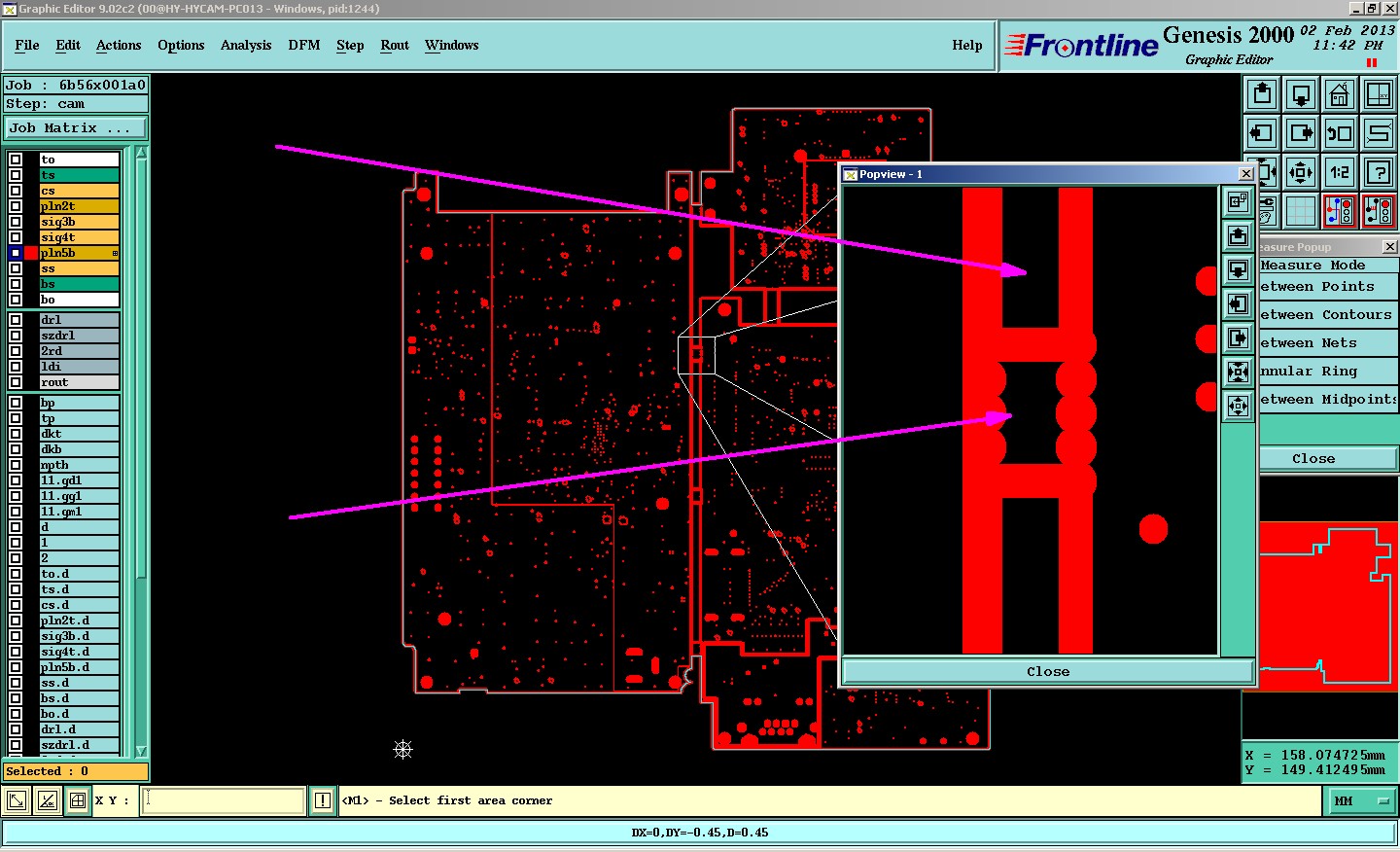Click the Popview zoom-window icon at top of sidebar
This screenshot has height=852, width=1400.
point(1238,201)
